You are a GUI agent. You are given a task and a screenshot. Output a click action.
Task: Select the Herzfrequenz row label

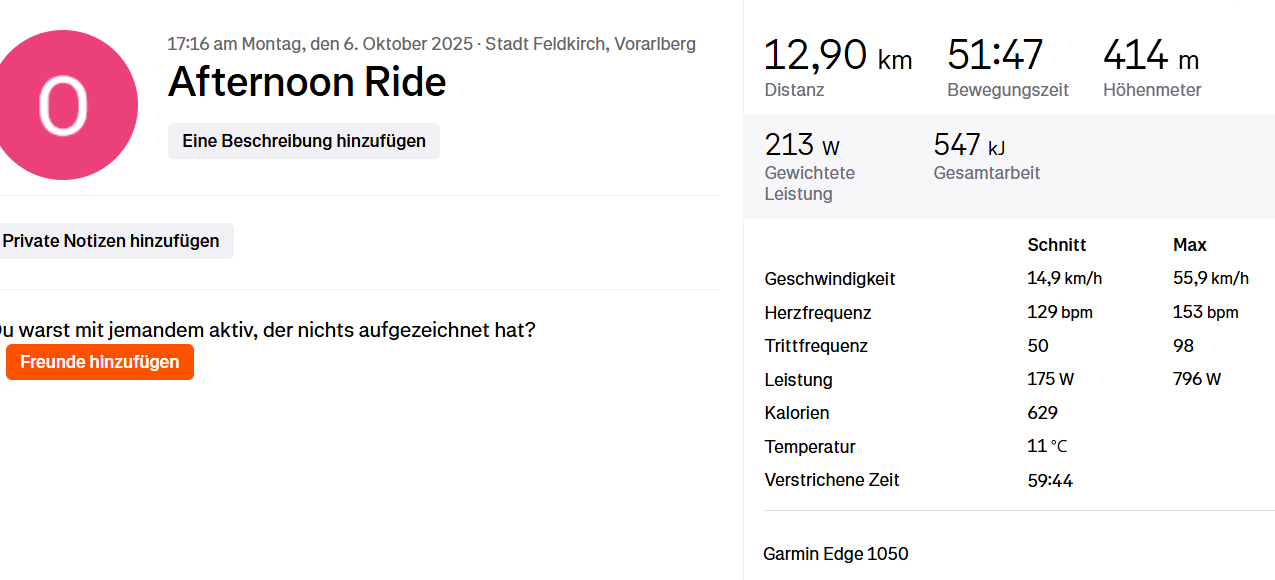(x=818, y=313)
